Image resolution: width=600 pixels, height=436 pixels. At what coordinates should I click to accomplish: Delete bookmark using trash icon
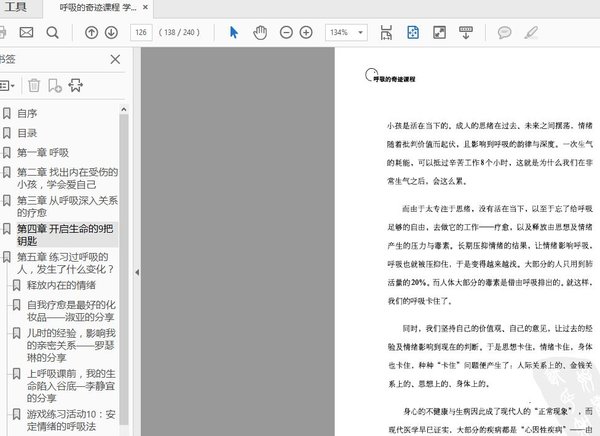coord(35,86)
